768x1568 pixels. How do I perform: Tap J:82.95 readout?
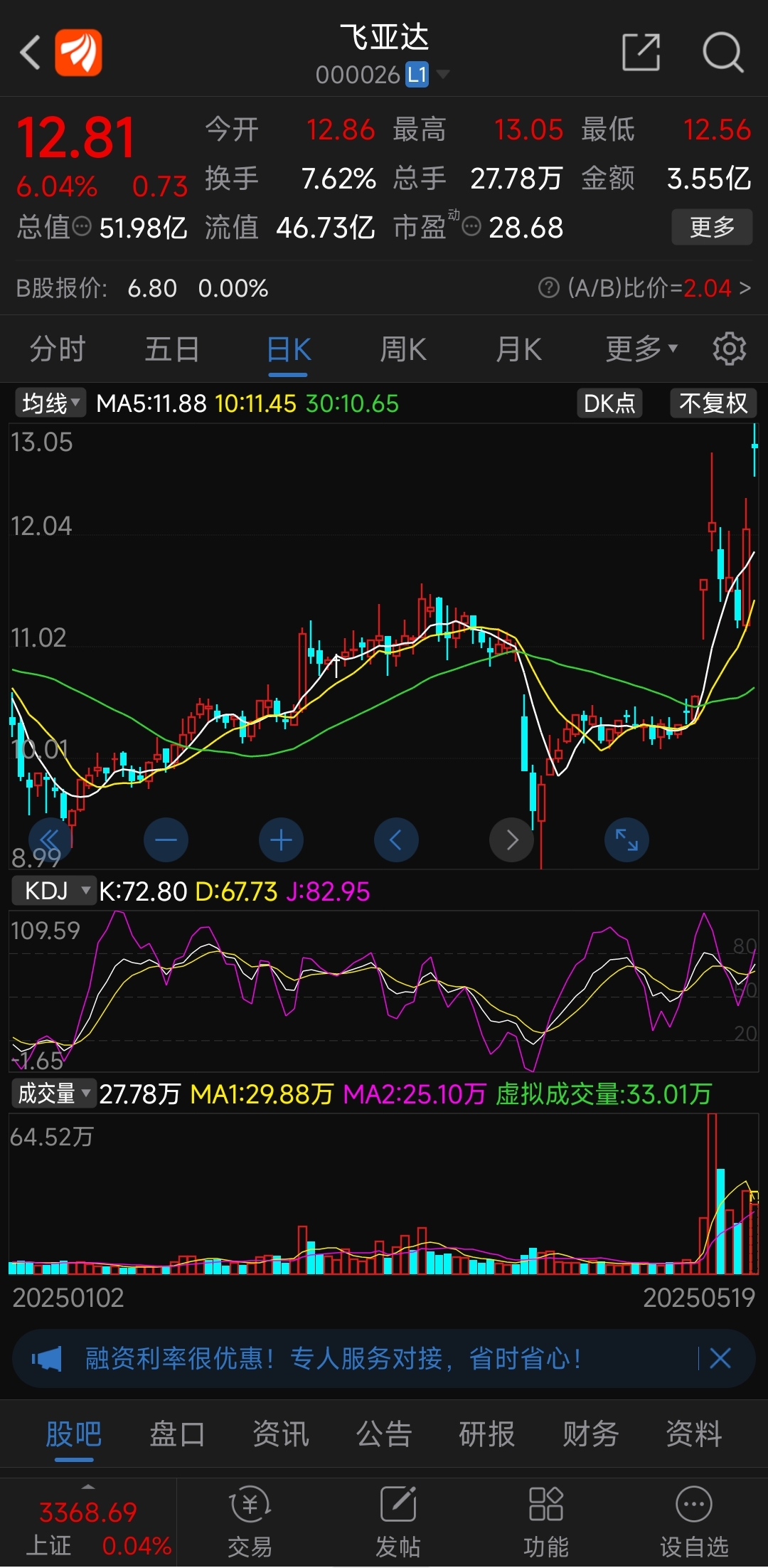point(328,891)
